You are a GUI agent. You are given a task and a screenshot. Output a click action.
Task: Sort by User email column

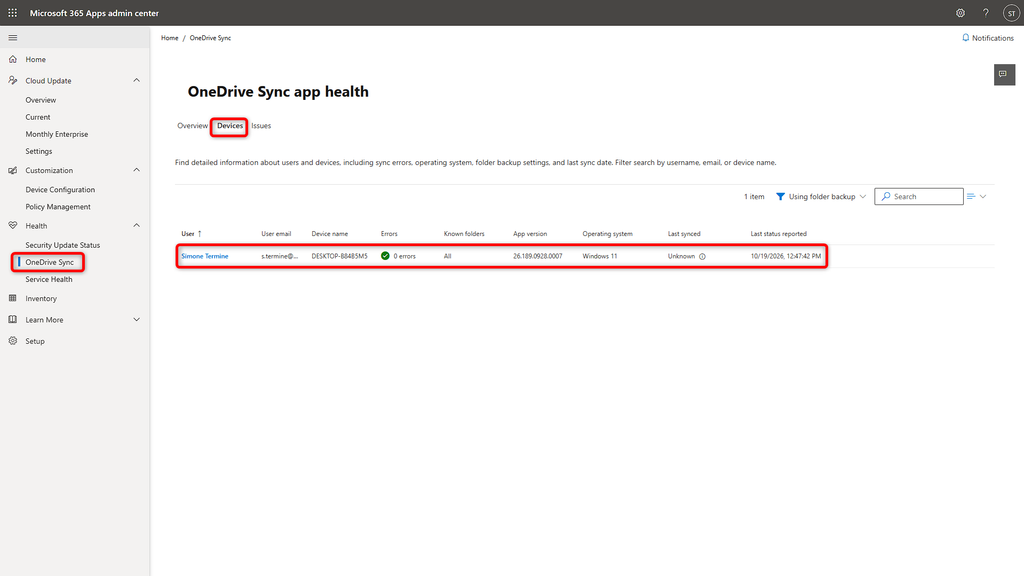tap(276, 234)
